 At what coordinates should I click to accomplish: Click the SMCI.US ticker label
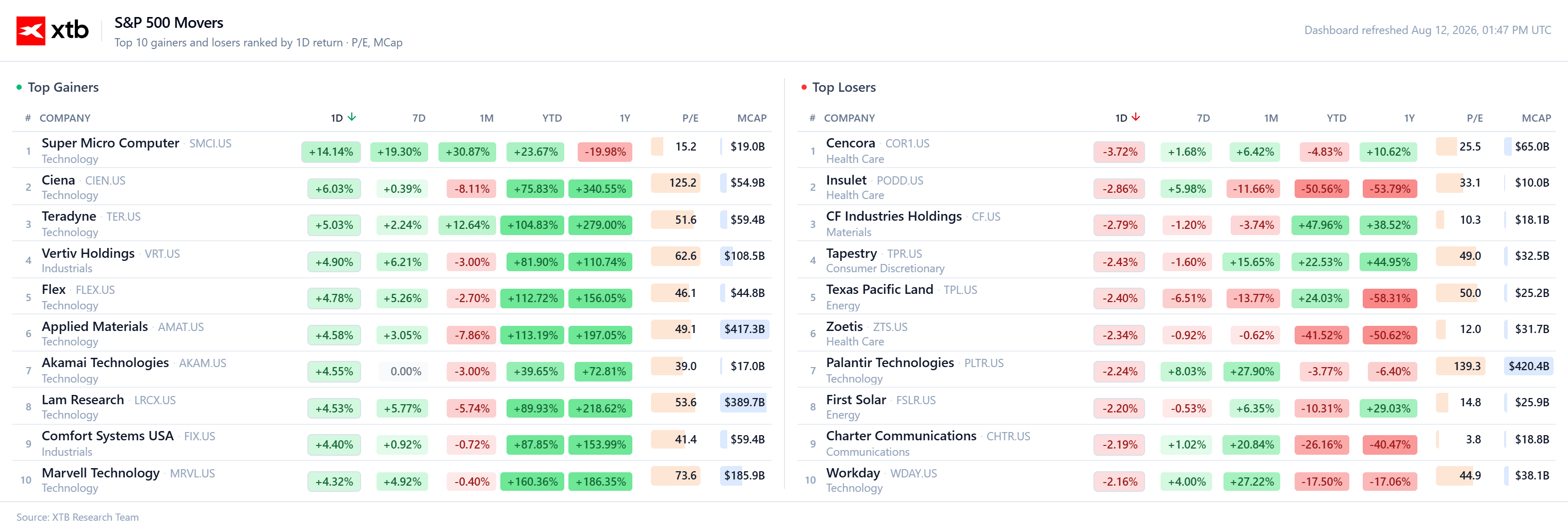(210, 144)
